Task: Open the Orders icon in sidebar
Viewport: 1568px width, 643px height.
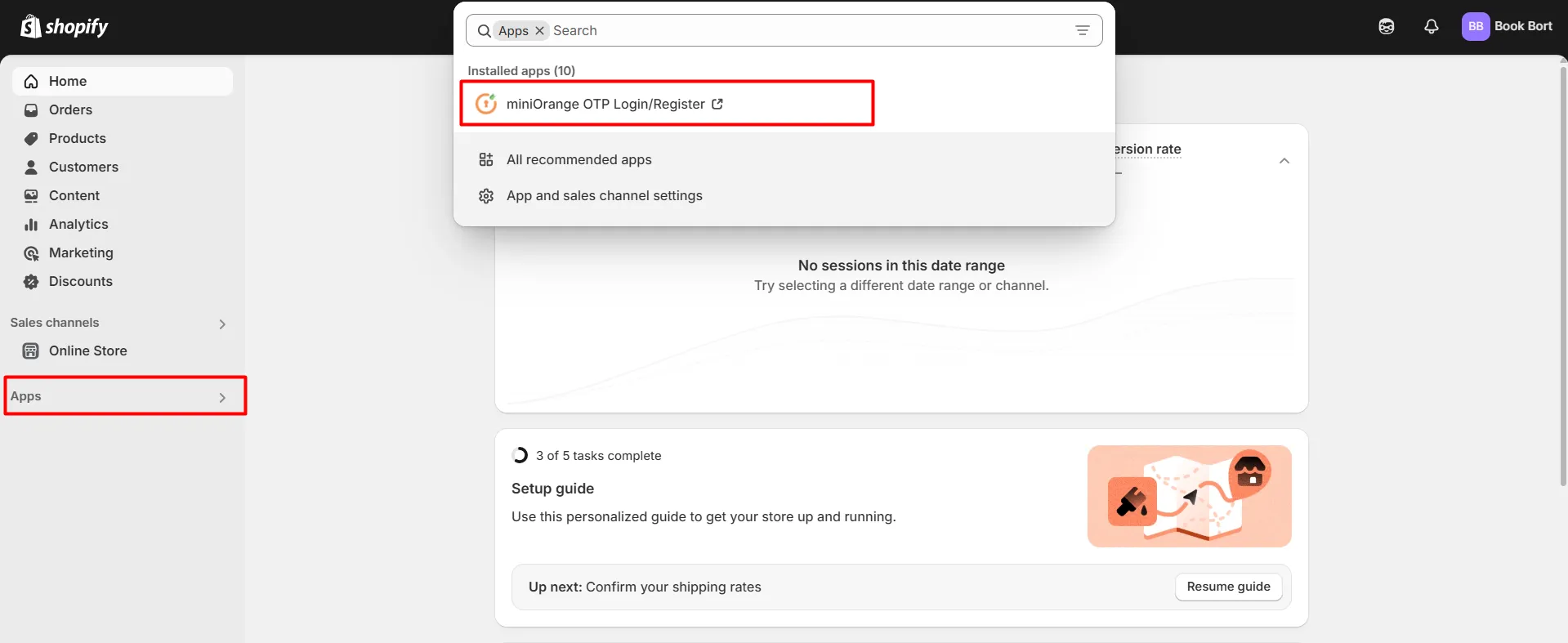Action: [x=31, y=109]
